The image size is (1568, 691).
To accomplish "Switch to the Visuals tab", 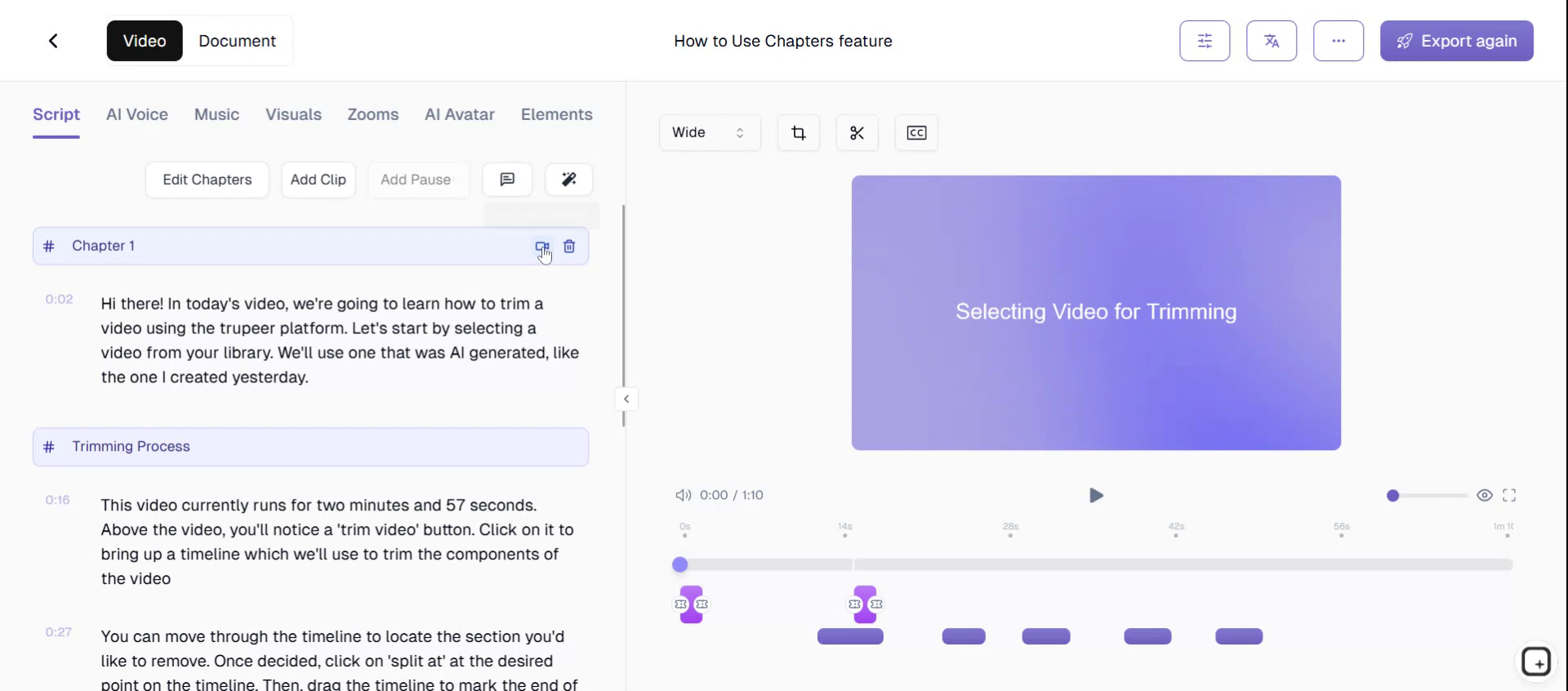I will (293, 114).
